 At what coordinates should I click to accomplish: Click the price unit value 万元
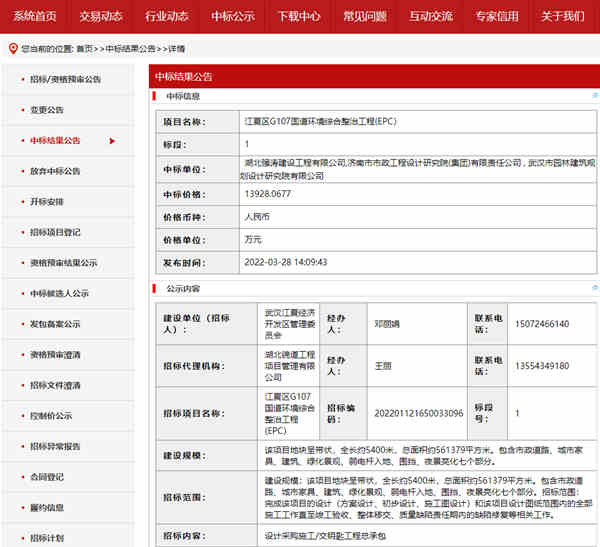[x=253, y=240]
